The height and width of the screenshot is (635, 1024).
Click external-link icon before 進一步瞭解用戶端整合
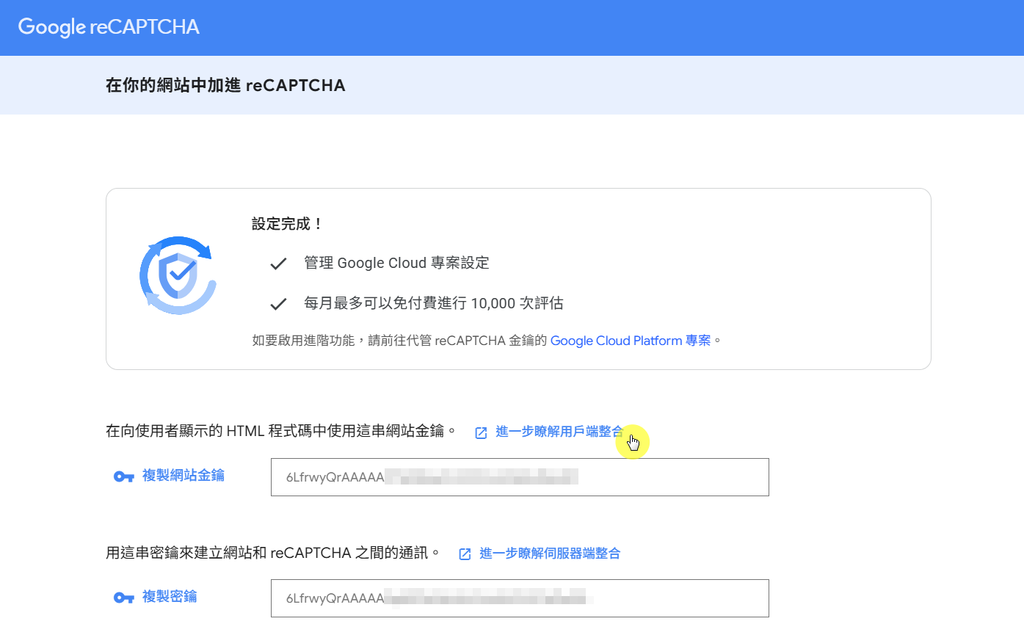(481, 432)
